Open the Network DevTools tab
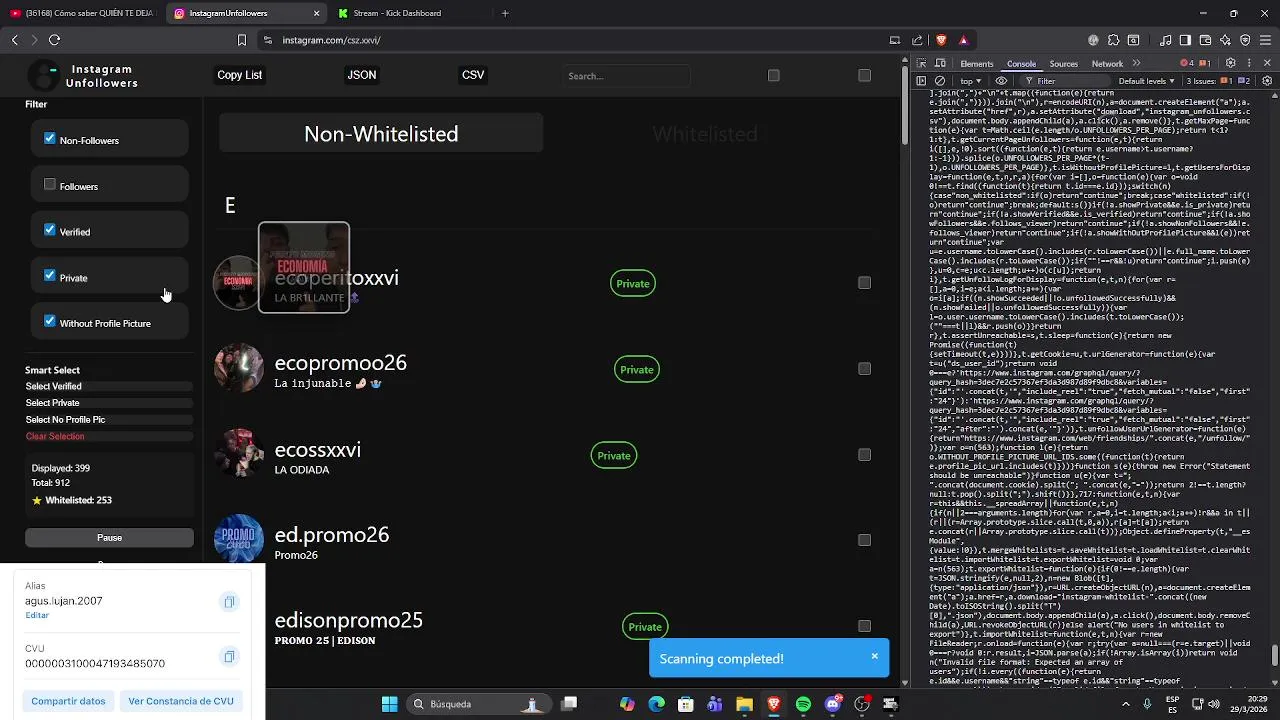Screen dimensions: 1280x720 pos(1107,63)
